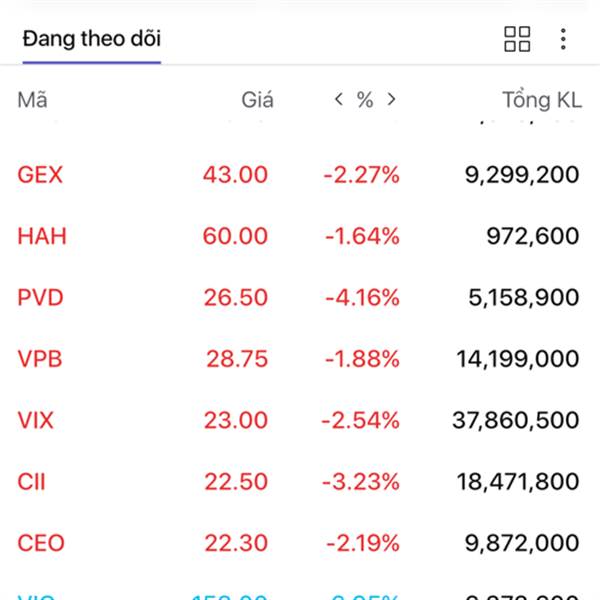This screenshot has height=600, width=600.
Task: Click the left arrow beside the % column
Action: (x=339, y=99)
